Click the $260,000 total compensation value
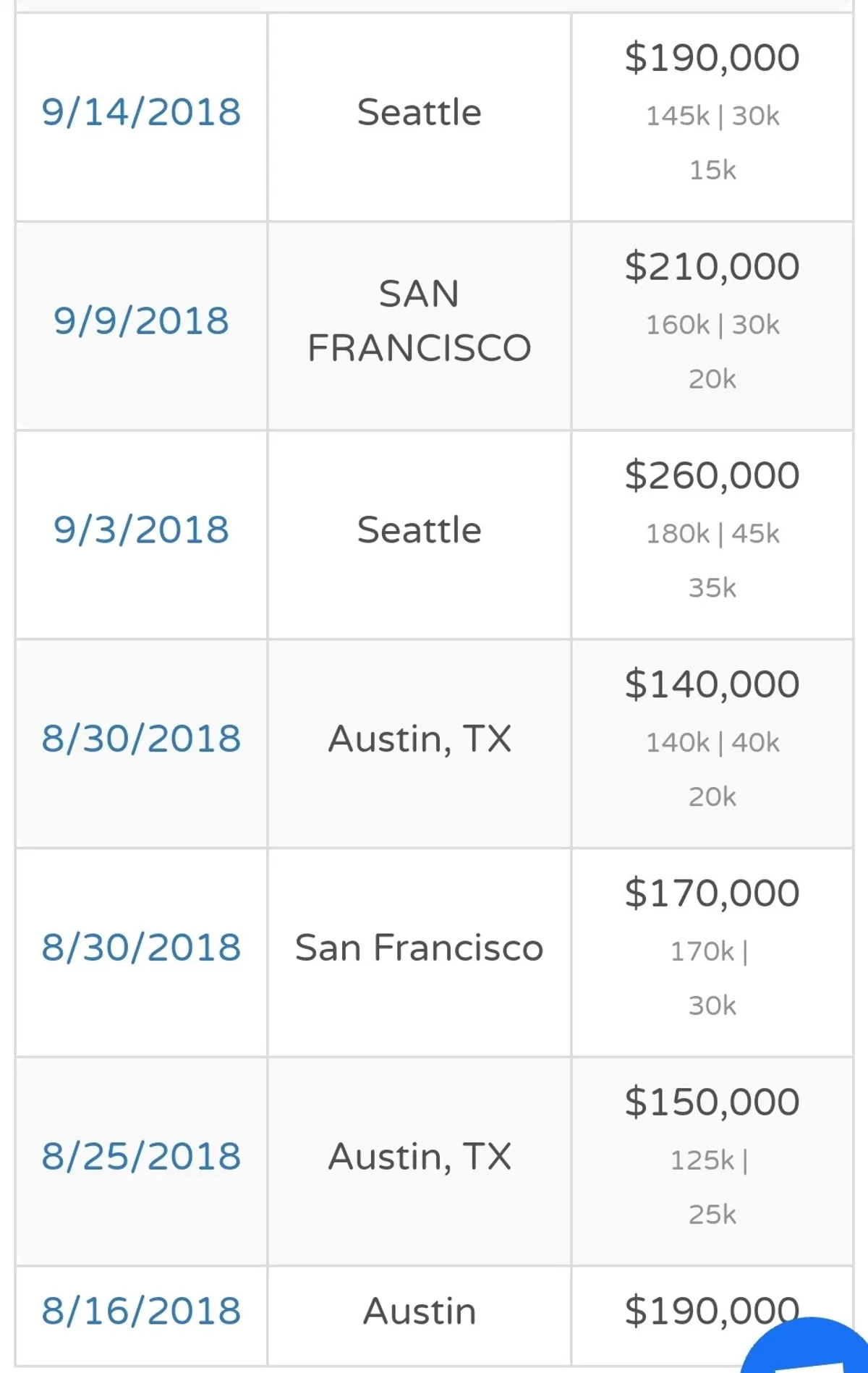 click(x=712, y=476)
